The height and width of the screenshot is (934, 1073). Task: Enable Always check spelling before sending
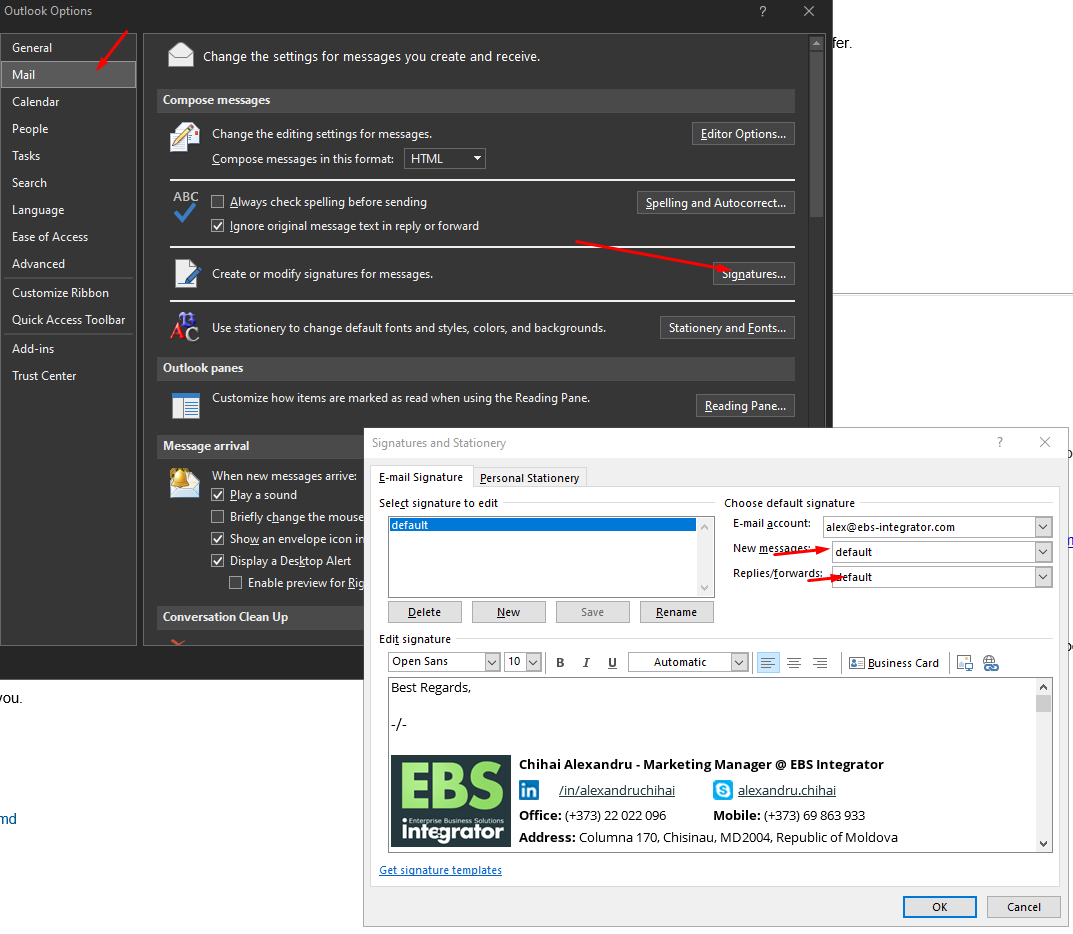tap(218, 202)
